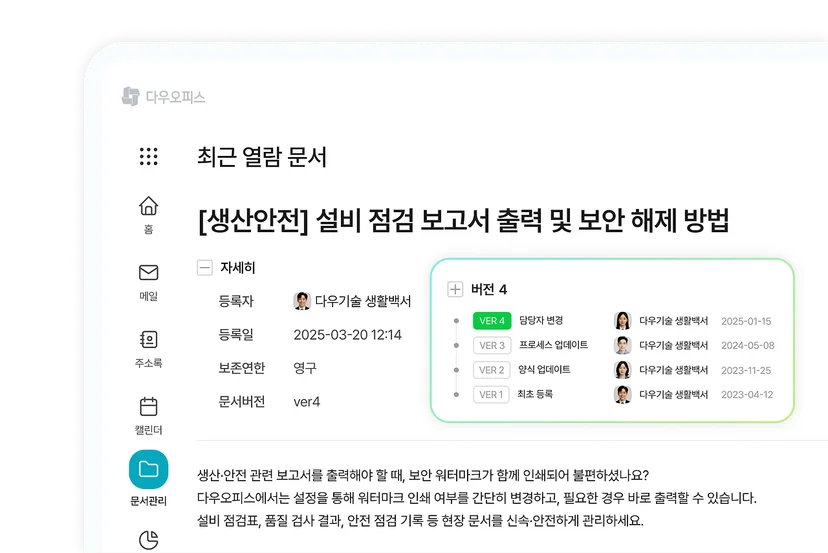Click the author avatar in VER 4 row
Image resolution: width=828 pixels, height=553 pixels.
coord(623,321)
